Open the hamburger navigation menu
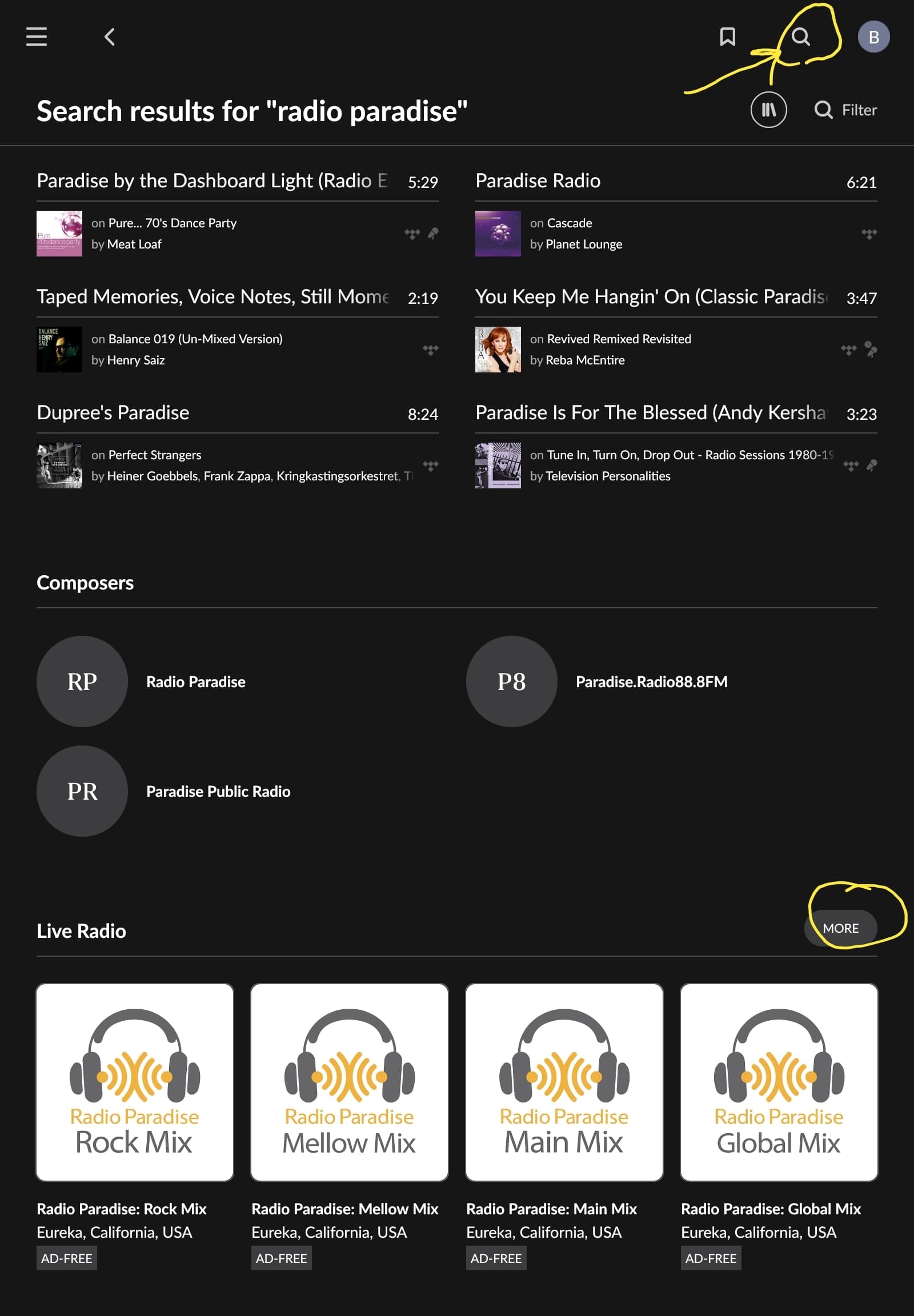Viewport: 914px width, 1316px height. point(37,37)
